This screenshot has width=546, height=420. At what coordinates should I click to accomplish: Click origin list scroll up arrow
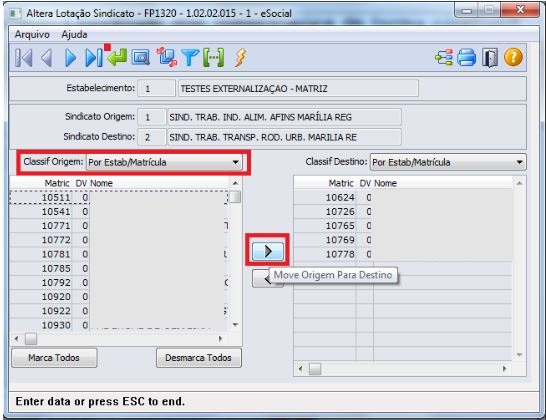[235, 183]
